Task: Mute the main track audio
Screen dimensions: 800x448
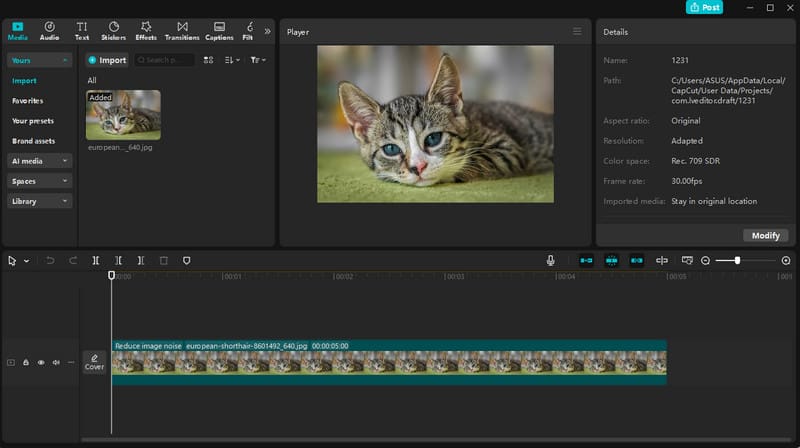Action: [x=56, y=362]
